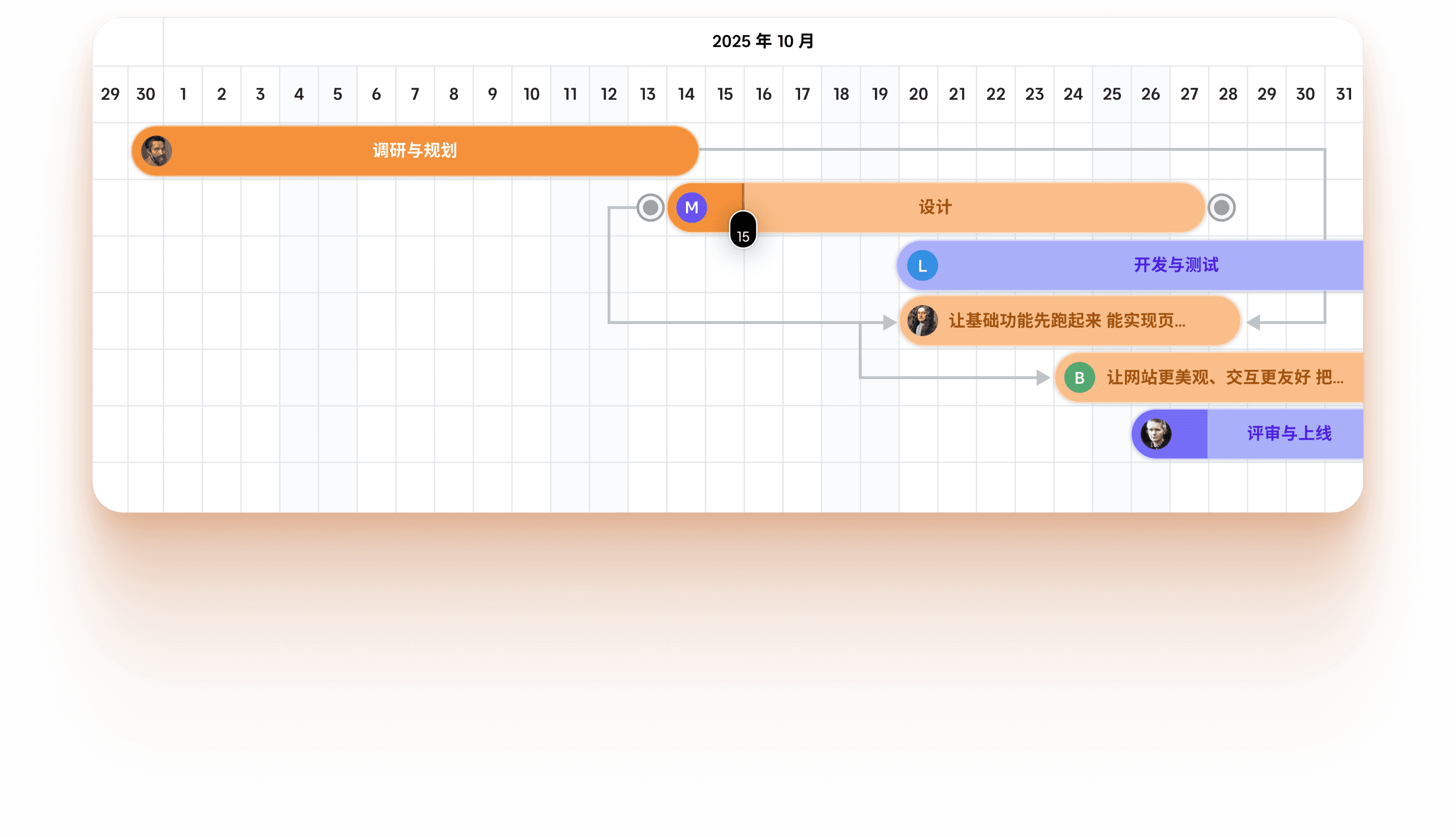Click date 15 in the calendar header
The width and height of the screenshot is (1456, 837).
tap(725, 94)
